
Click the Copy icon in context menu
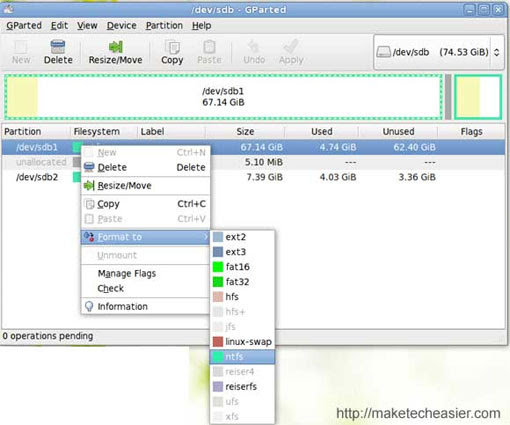[89, 204]
